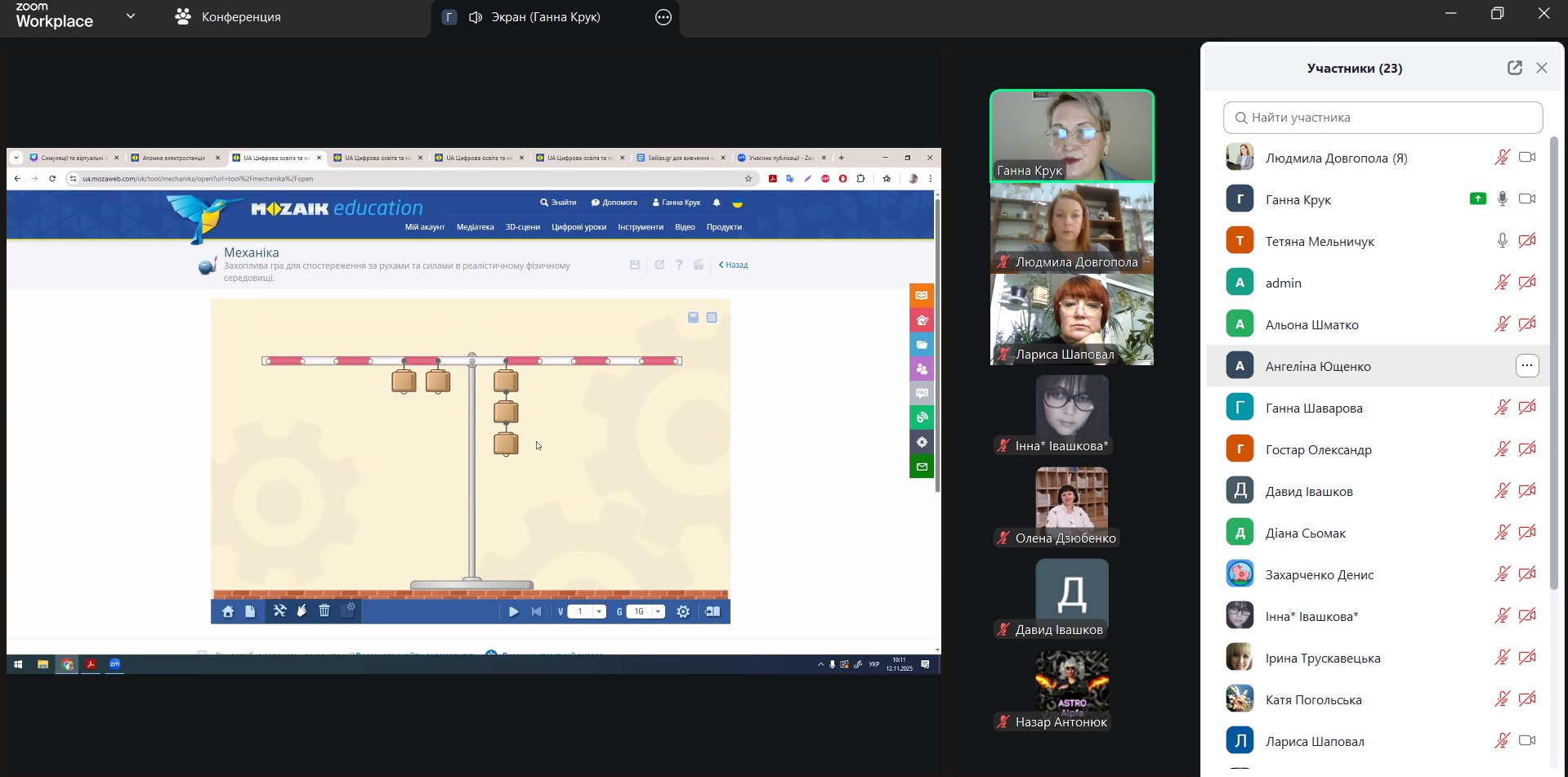Open the settings gear in the Mozaik simulation toolbar
Screen dimensions: 1568x777
pyautogui.click(x=683, y=611)
